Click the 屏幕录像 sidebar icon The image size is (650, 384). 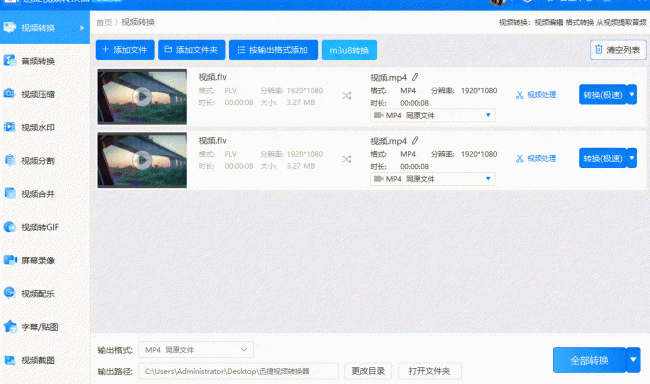point(10,260)
